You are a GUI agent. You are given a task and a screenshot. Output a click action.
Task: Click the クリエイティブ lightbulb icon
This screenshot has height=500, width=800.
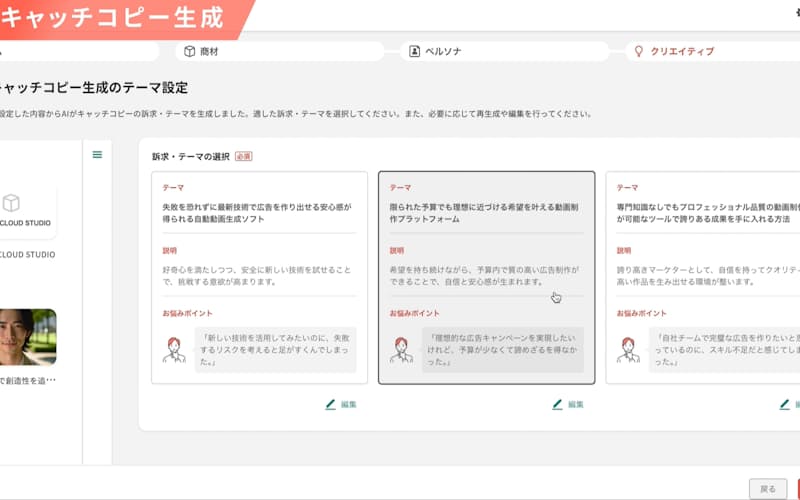tap(638, 52)
